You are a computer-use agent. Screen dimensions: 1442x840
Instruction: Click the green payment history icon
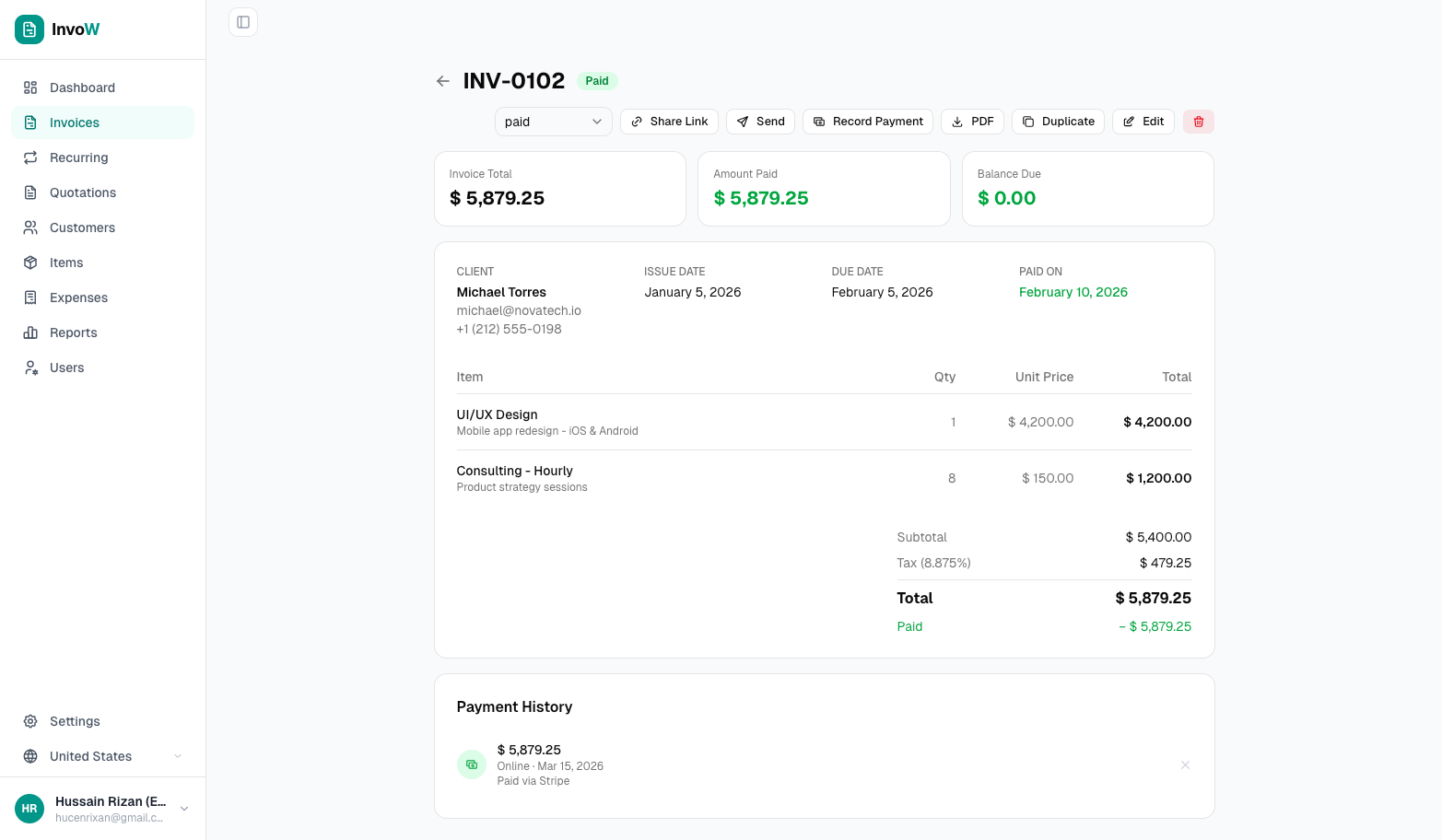[x=472, y=764]
